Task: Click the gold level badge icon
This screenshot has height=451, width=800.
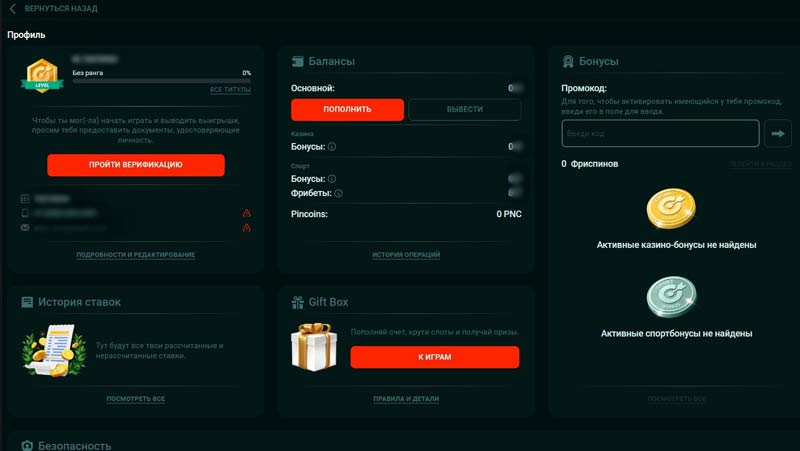Action: [x=39, y=76]
